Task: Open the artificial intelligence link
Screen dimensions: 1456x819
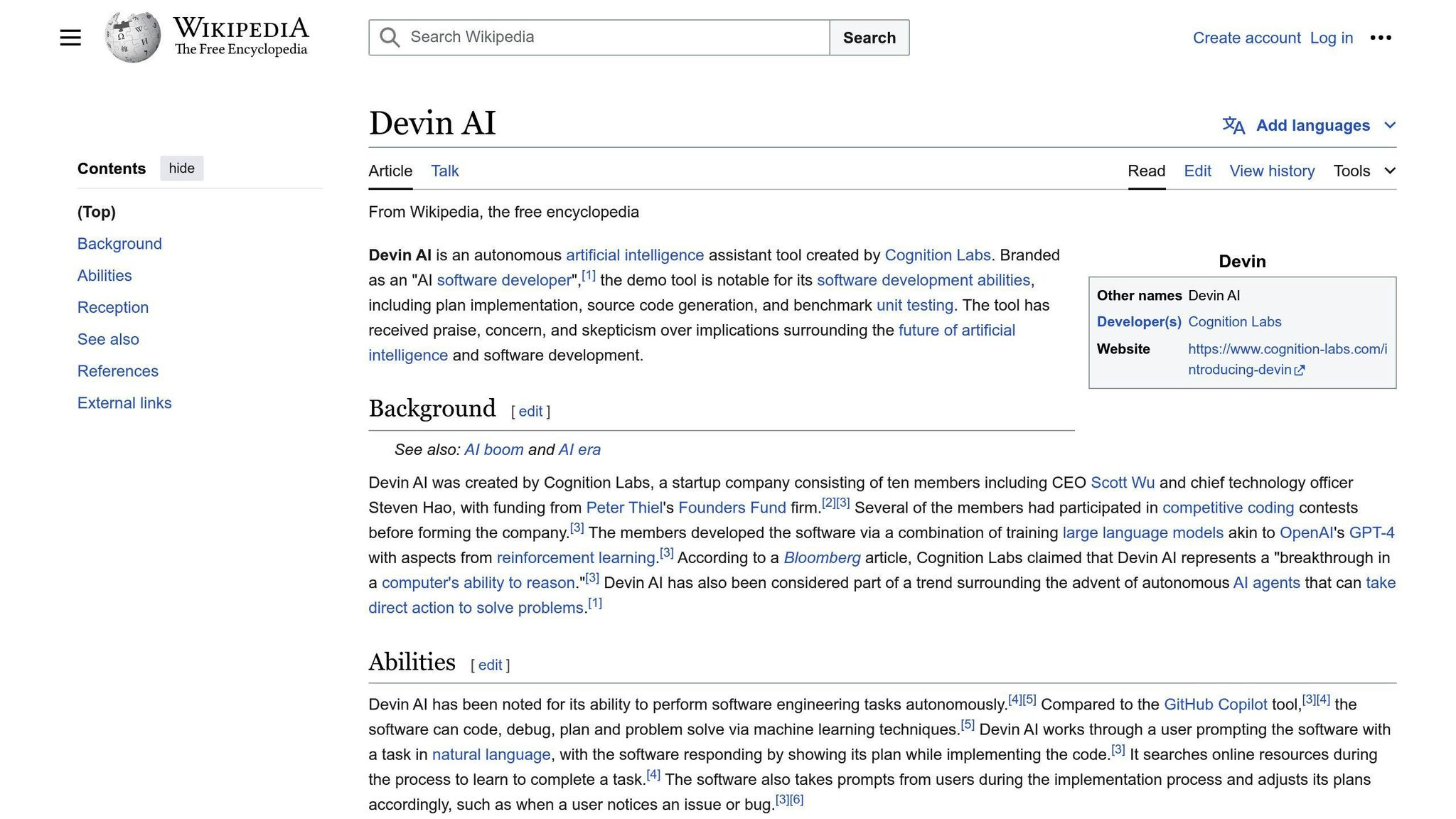Action: coord(634,255)
